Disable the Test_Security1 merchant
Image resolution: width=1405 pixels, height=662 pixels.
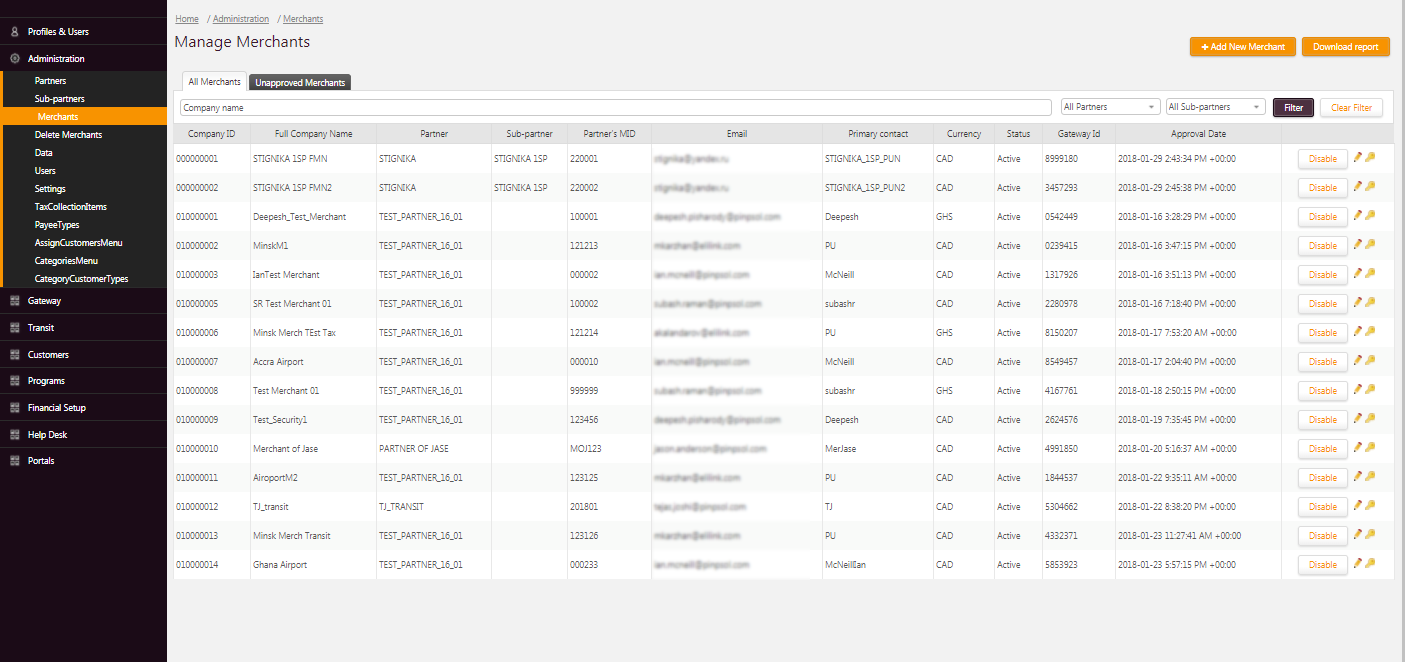(1322, 420)
